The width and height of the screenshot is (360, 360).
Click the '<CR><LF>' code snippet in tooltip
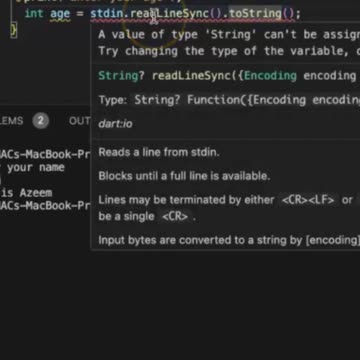click(x=308, y=200)
